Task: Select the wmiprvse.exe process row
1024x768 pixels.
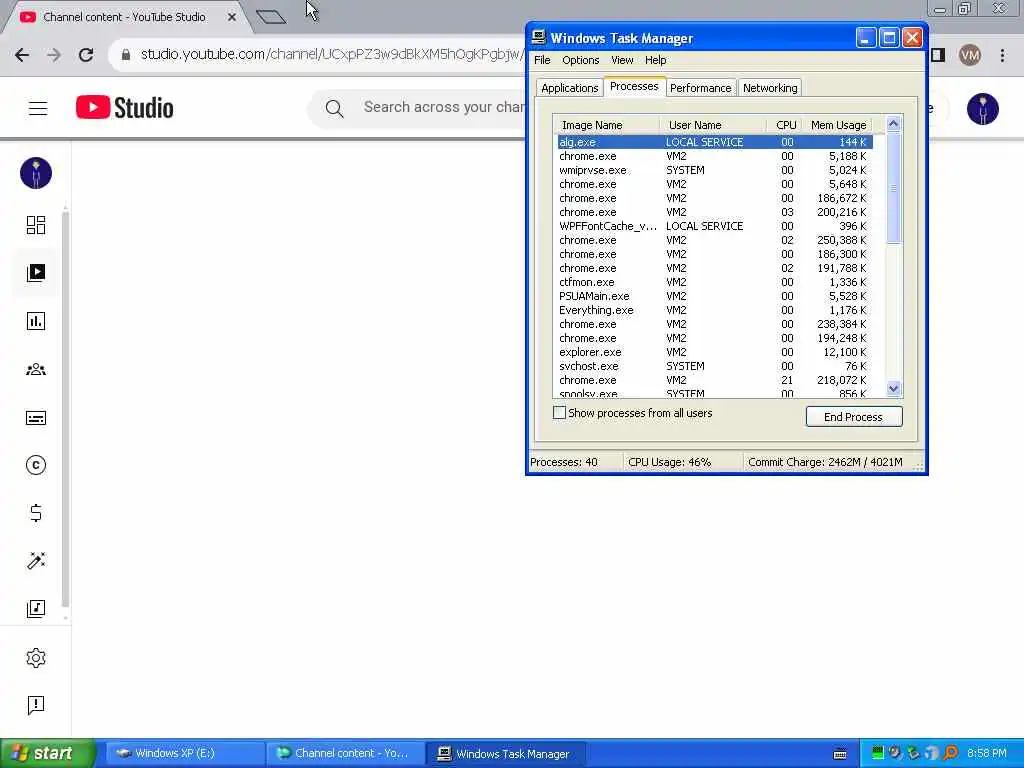Action: [715, 170]
